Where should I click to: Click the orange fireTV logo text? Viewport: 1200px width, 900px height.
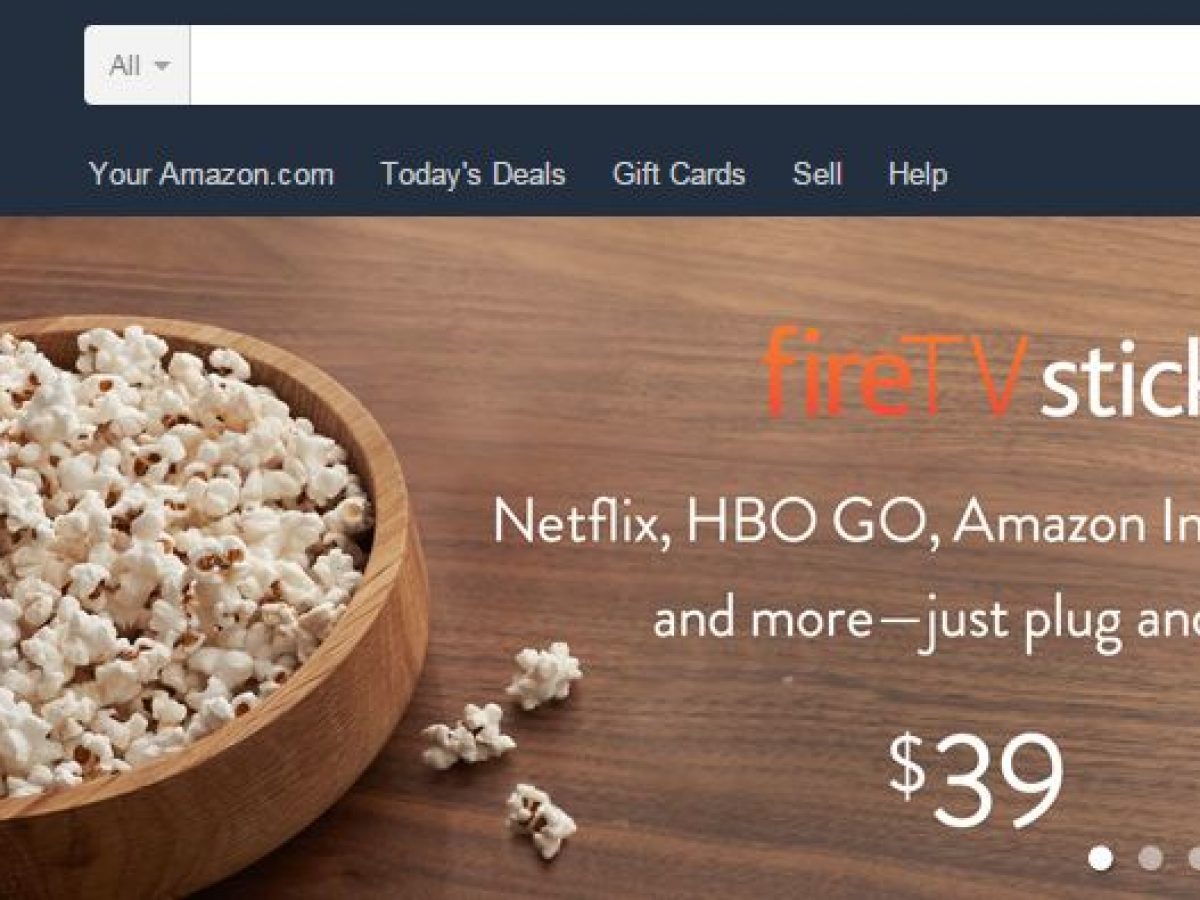tap(895, 374)
